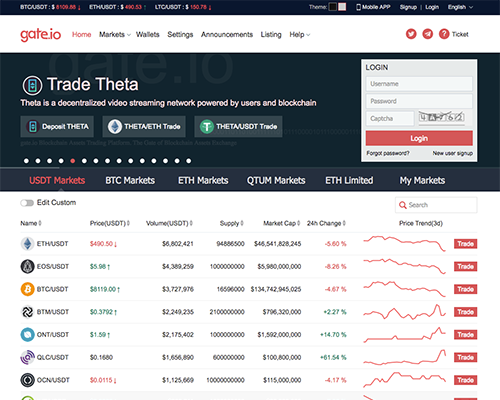This screenshot has width=500, height=400.
Task: Click the ONT/USDT price trend chart
Action: click(x=404, y=334)
